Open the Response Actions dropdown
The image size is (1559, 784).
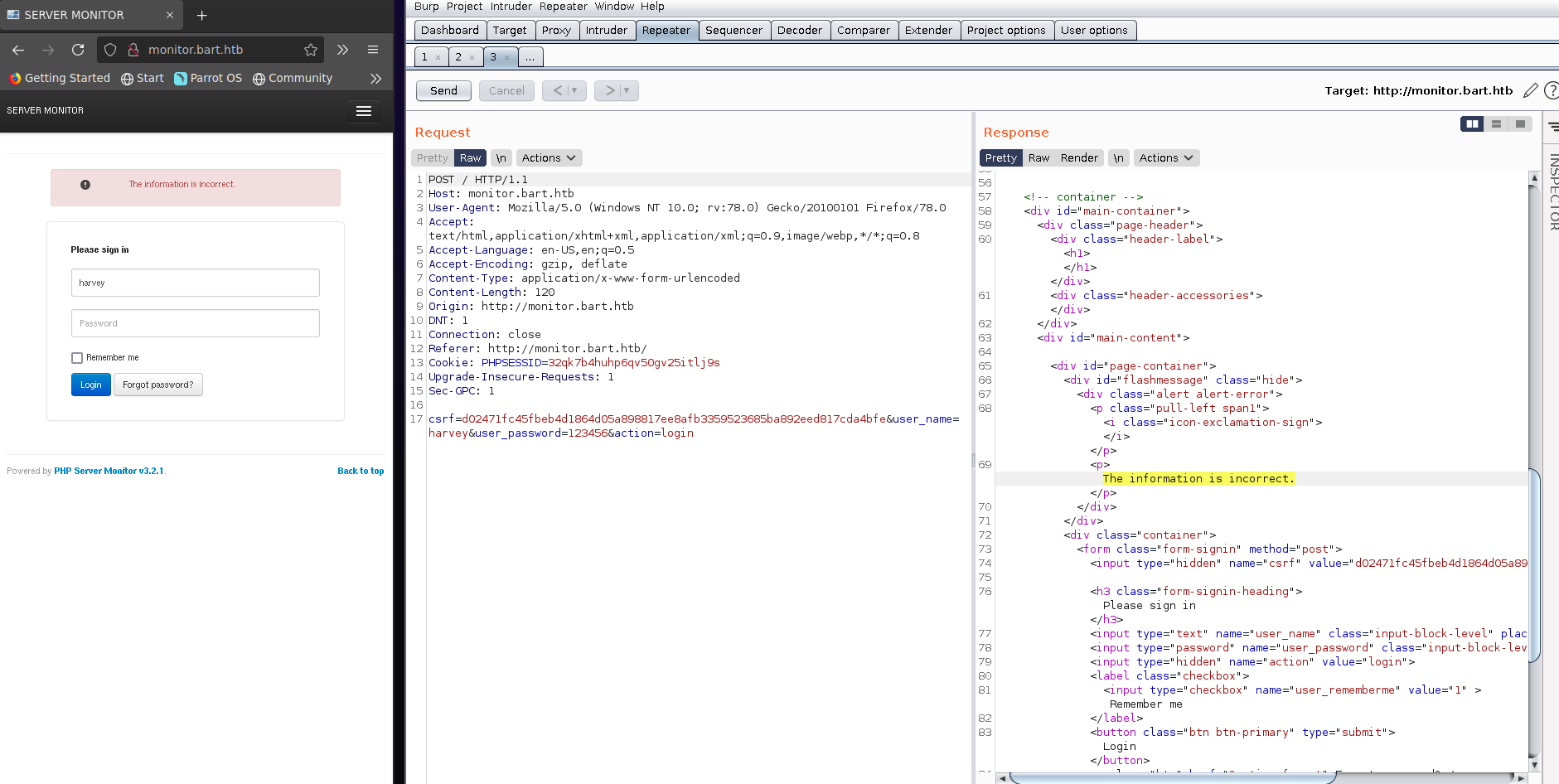(1166, 158)
